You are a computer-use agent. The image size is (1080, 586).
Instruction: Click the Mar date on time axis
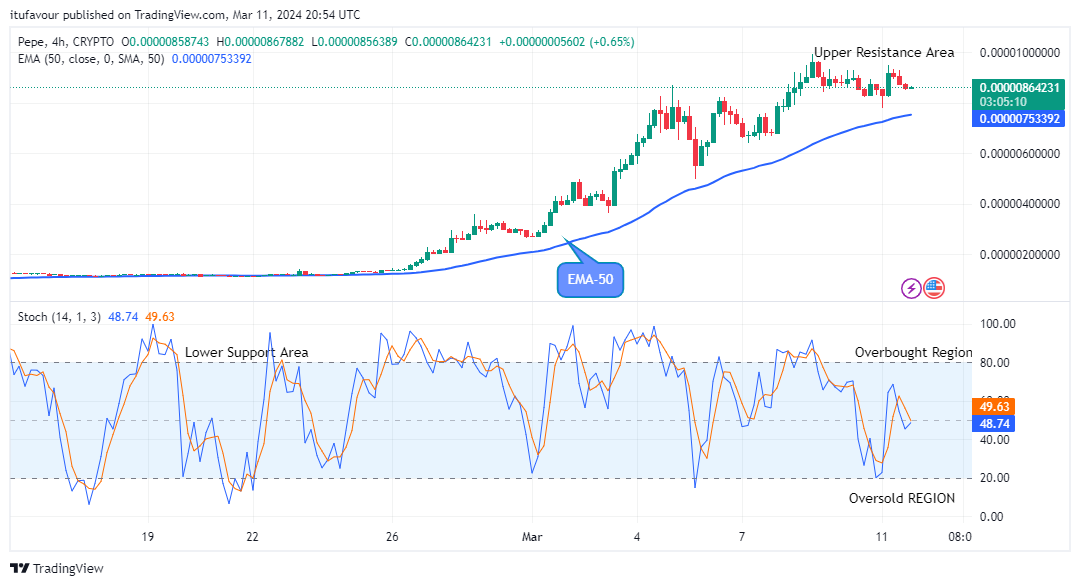tap(532, 536)
